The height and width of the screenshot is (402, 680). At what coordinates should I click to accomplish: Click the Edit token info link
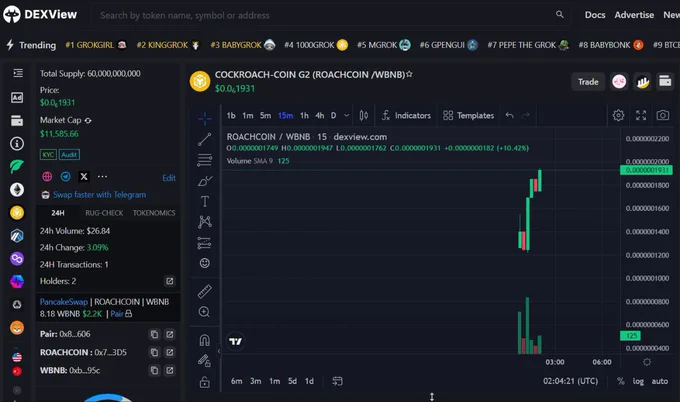pos(169,178)
